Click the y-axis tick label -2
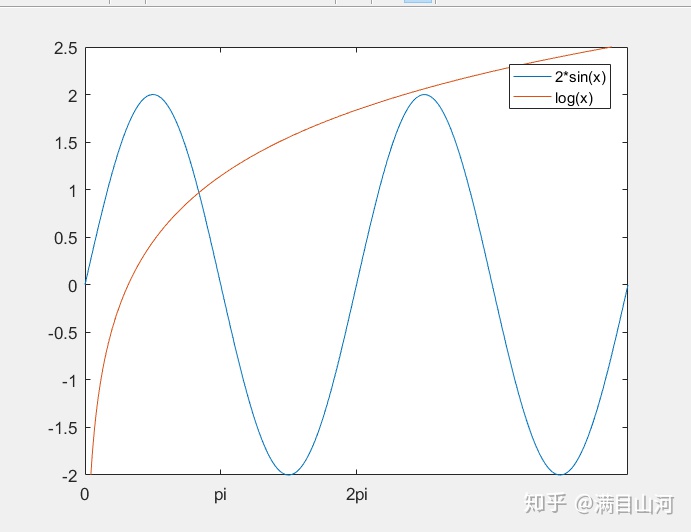The width and height of the screenshot is (691, 532). pyautogui.click(x=69, y=476)
